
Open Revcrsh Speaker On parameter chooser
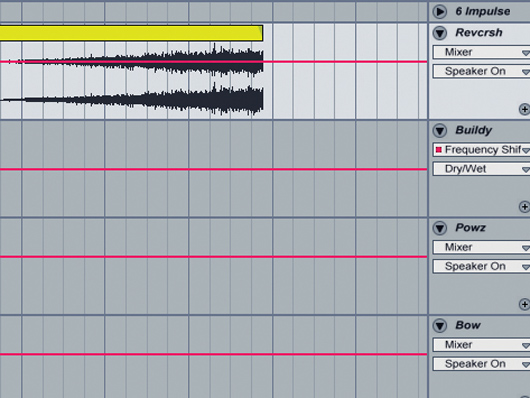tap(481, 71)
